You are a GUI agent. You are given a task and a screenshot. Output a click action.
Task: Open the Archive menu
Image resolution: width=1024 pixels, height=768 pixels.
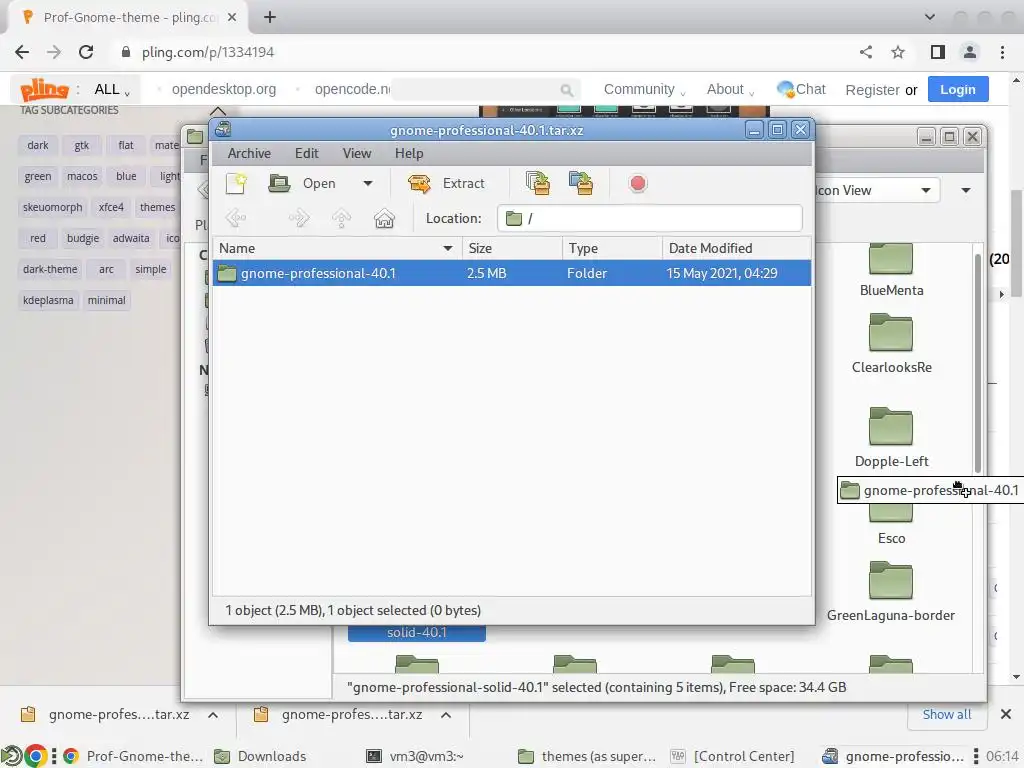tap(249, 153)
